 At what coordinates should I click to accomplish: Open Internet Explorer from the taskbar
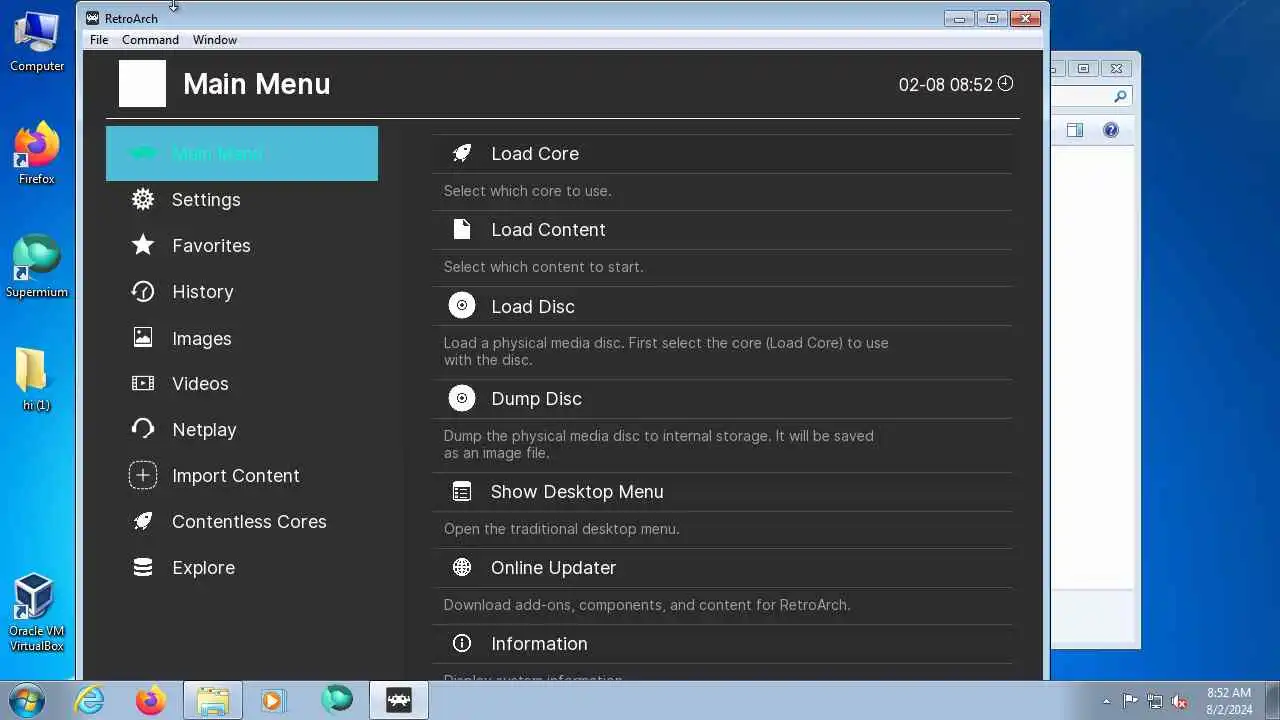click(90, 700)
